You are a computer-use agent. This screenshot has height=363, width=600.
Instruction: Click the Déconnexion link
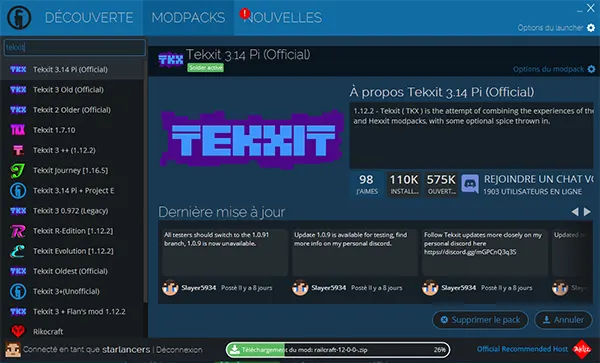[179, 350]
